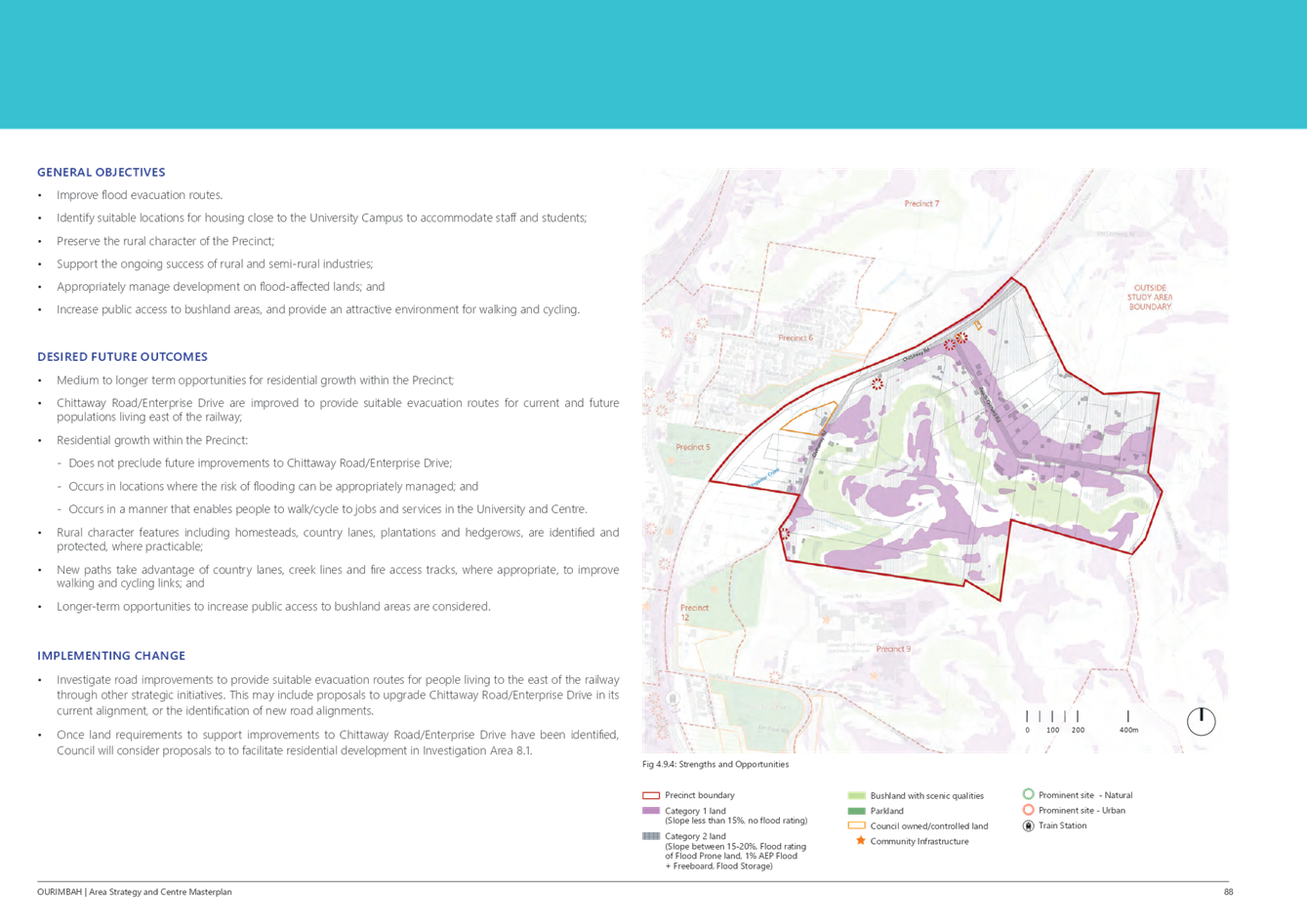The image size is (1307, 924).
Task: Click the Precinct 7 label on the map
Action: 921,204
